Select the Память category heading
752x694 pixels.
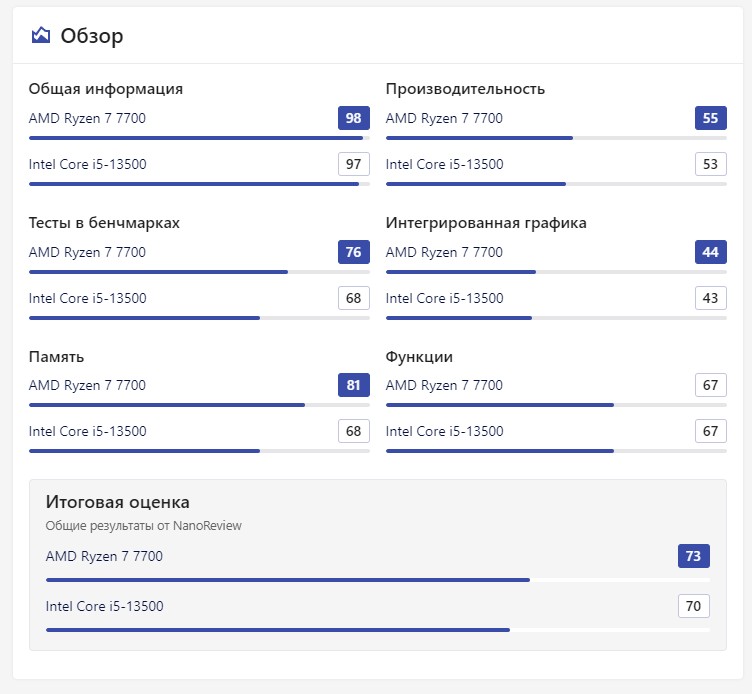pyautogui.click(x=56, y=357)
